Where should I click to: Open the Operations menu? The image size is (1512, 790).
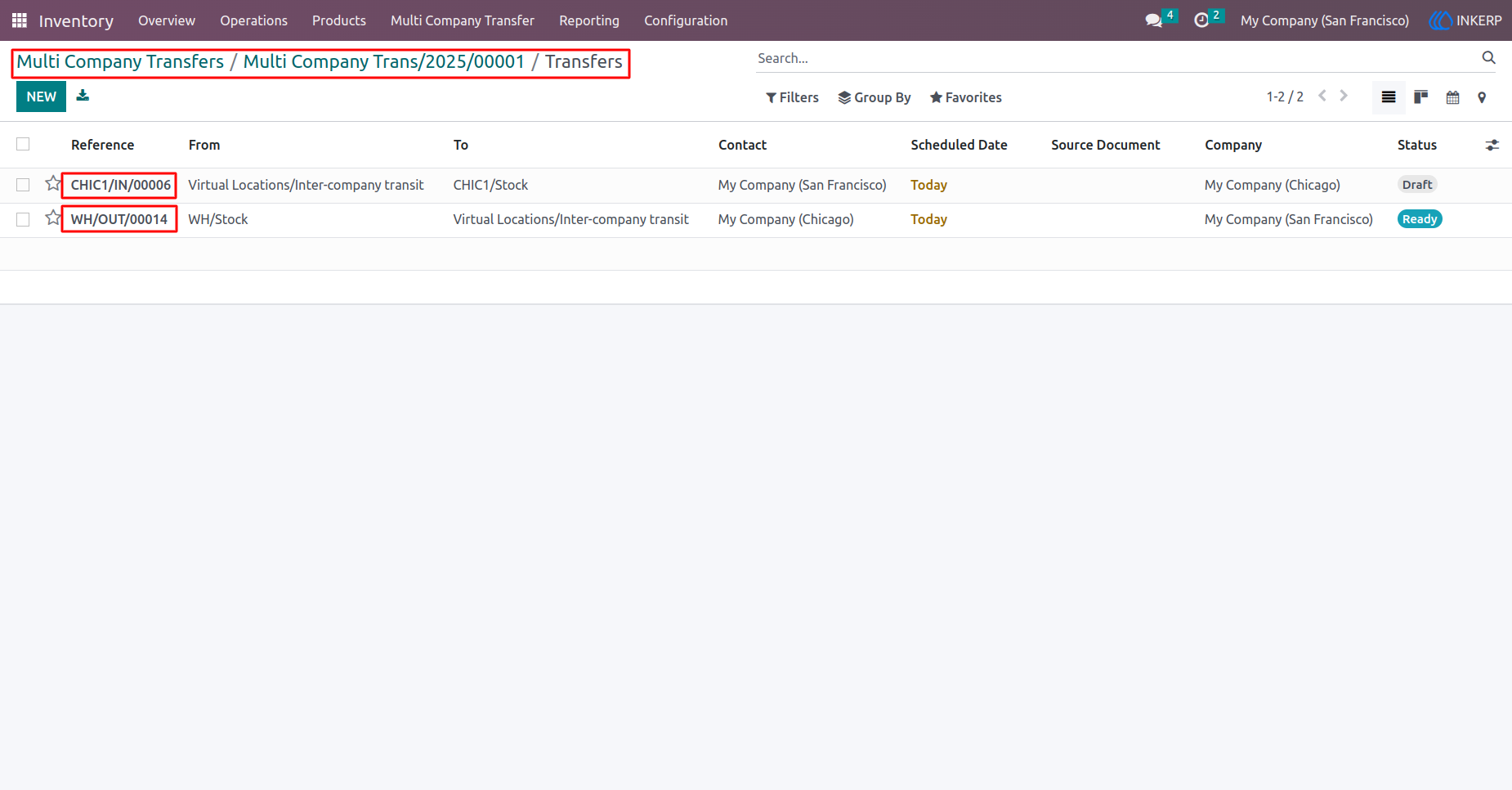(253, 20)
